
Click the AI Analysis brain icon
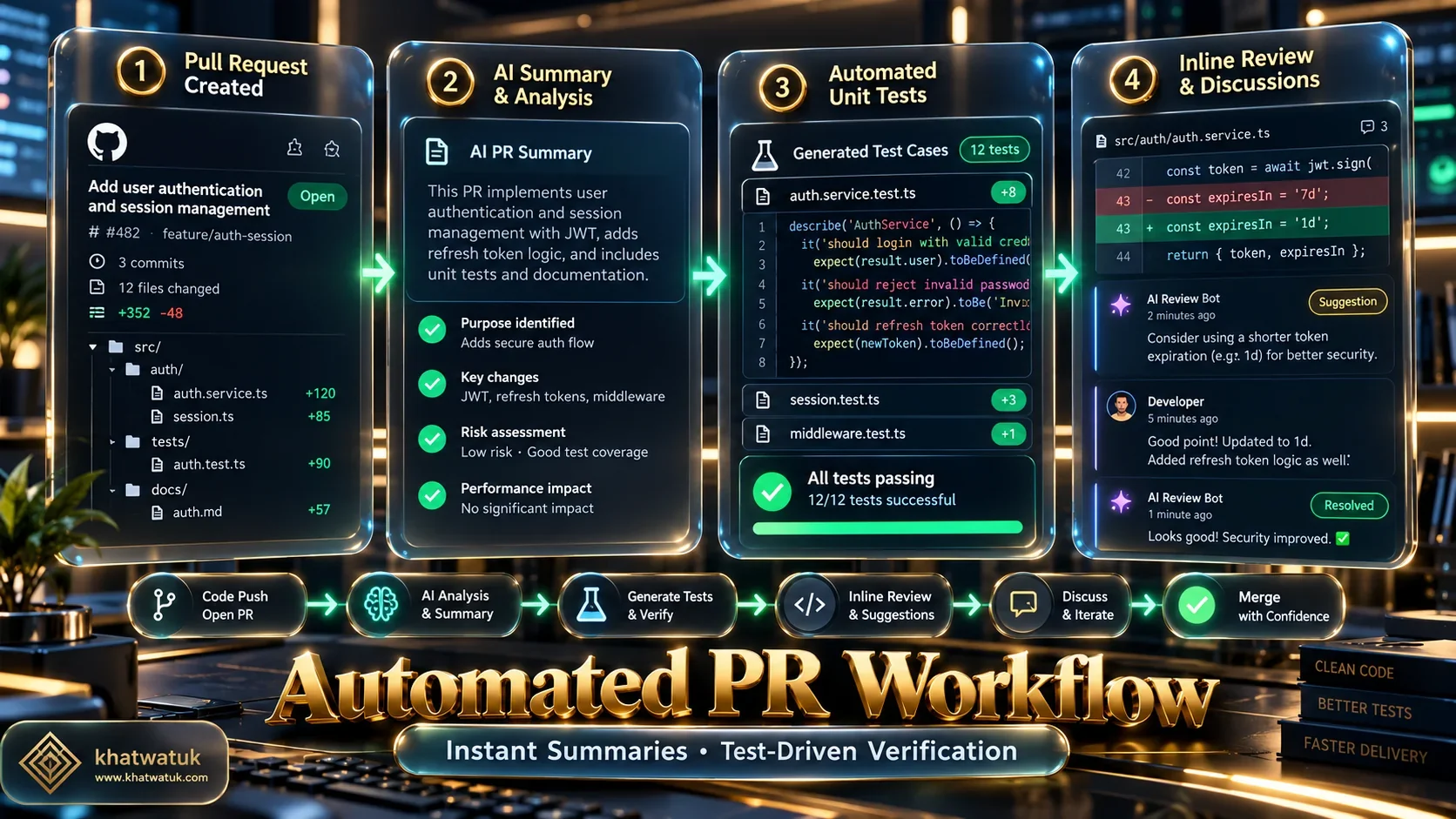(381, 603)
